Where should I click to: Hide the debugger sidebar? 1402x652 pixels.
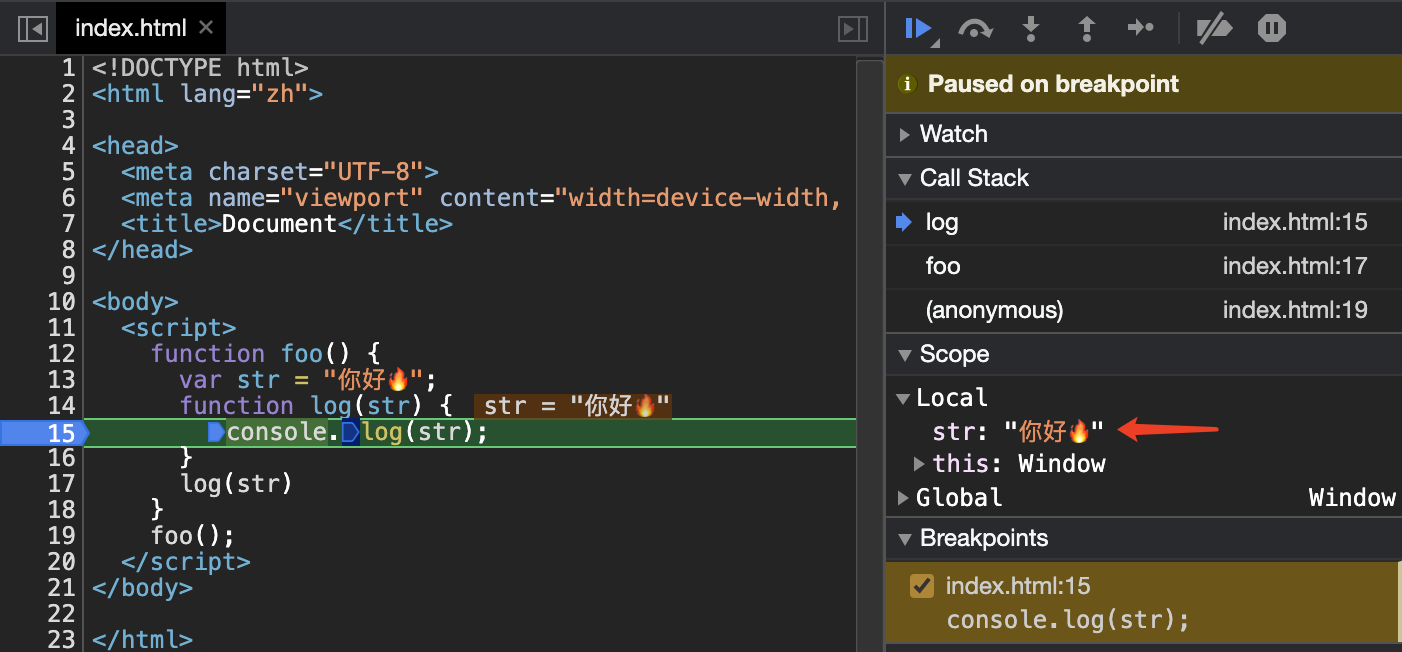click(852, 29)
